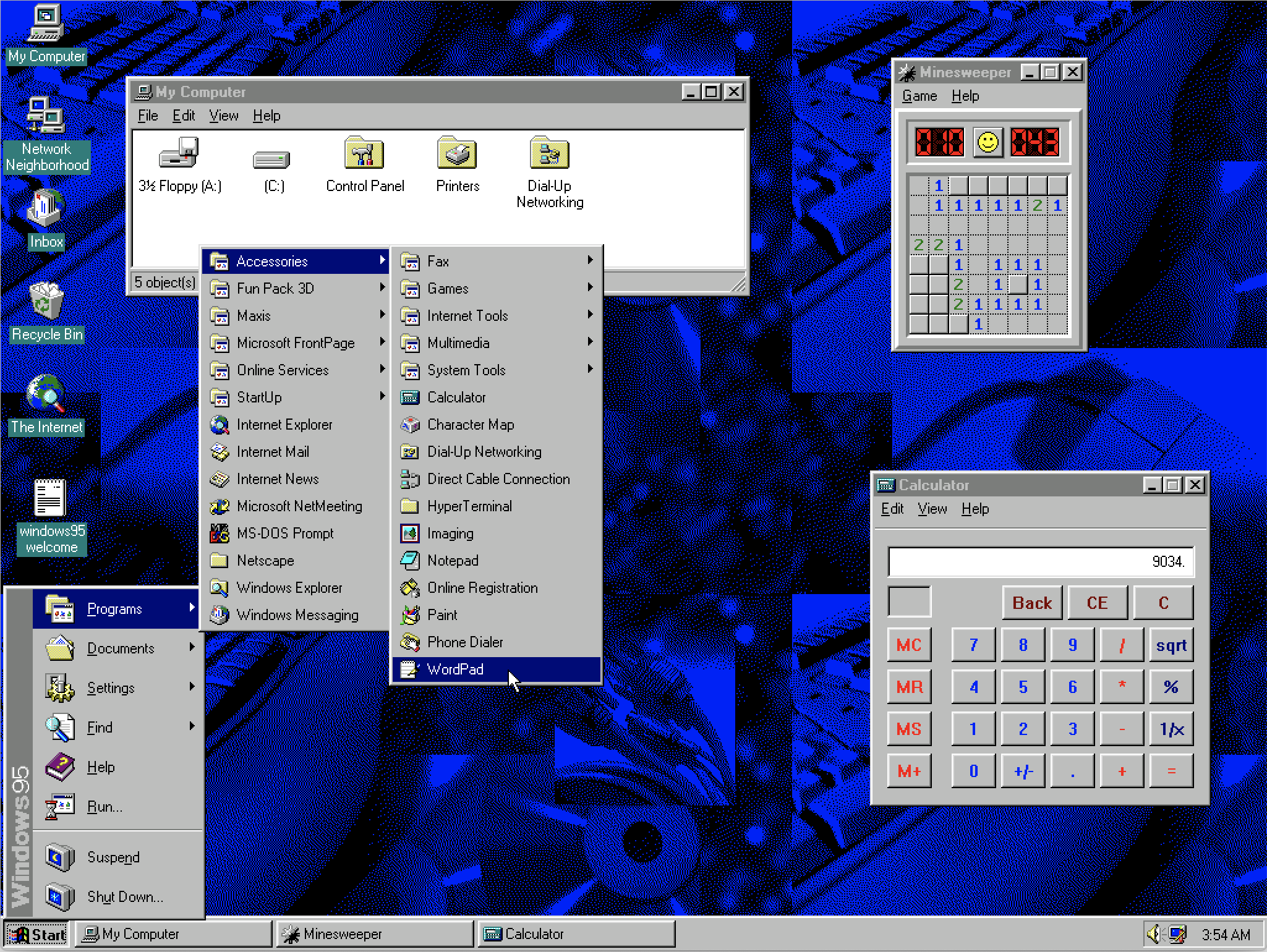Click the smiley face to restart Minesweeper
Viewport: 1267px width, 952px height.
tap(987, 142)
